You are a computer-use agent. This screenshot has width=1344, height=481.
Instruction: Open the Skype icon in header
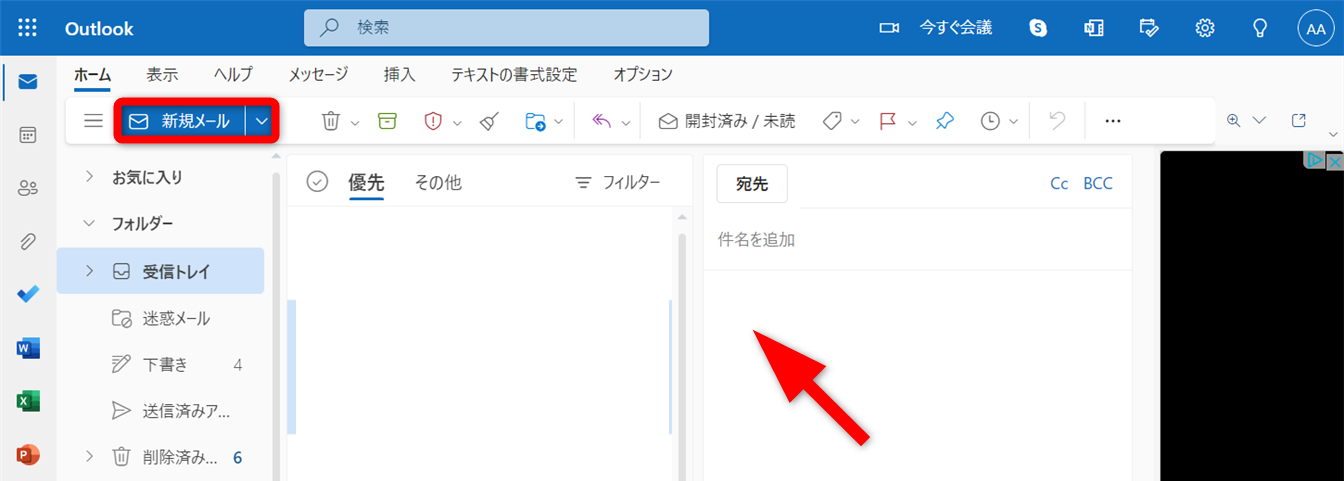pyautogui.click(x=1039, y=28)
